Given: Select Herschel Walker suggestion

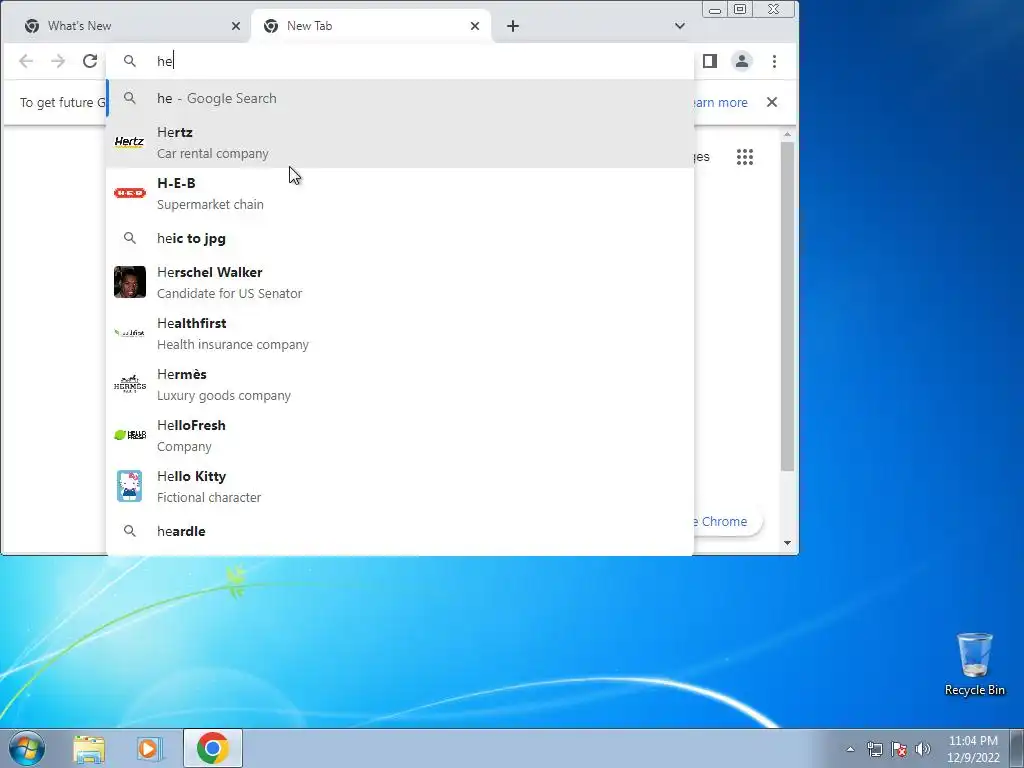Looking at the screenshot, I should coord(400,282).
